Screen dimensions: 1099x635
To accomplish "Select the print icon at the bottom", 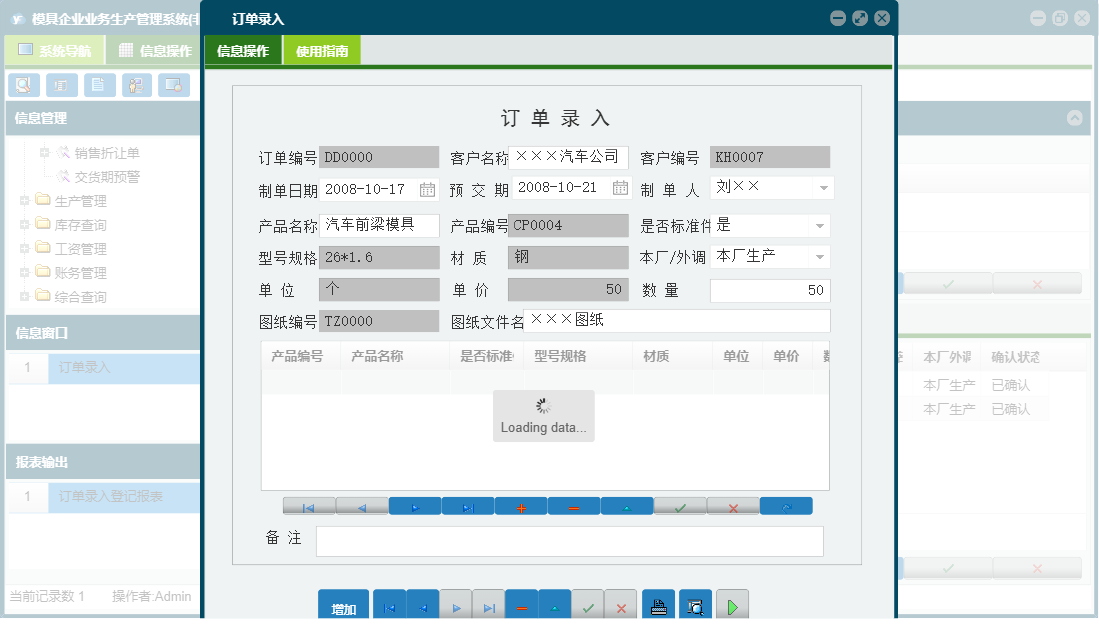I will [x=658, y=604].
